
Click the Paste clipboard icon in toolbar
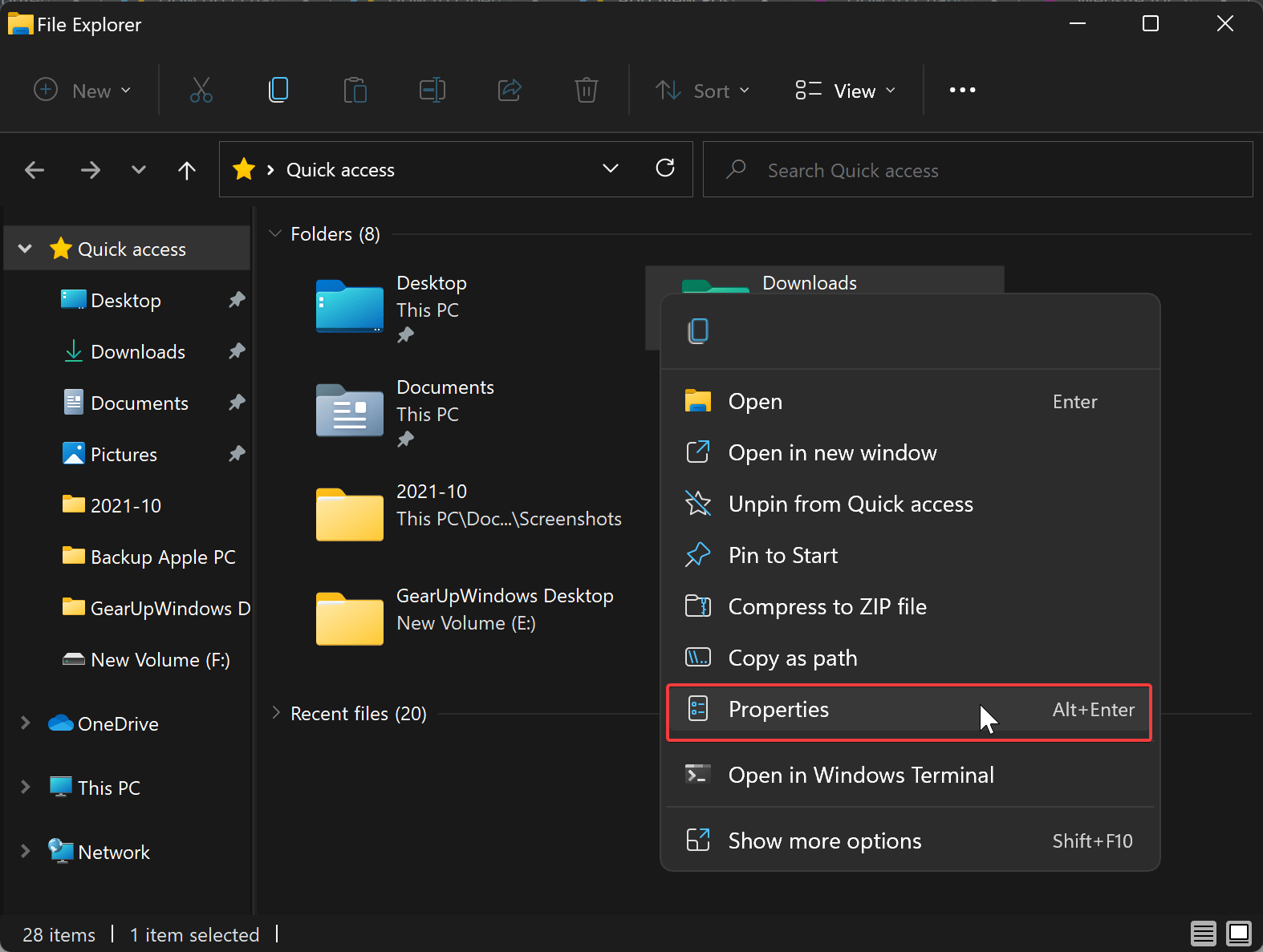pos(355,90)
